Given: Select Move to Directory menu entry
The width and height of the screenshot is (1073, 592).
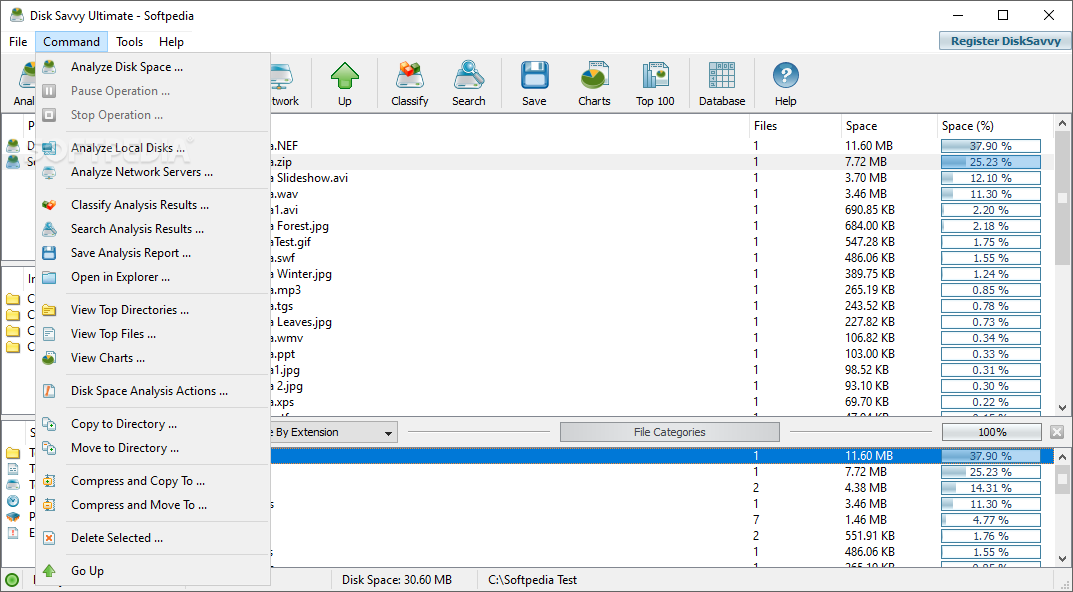Looking at the screenshot, I should (153, 448).
